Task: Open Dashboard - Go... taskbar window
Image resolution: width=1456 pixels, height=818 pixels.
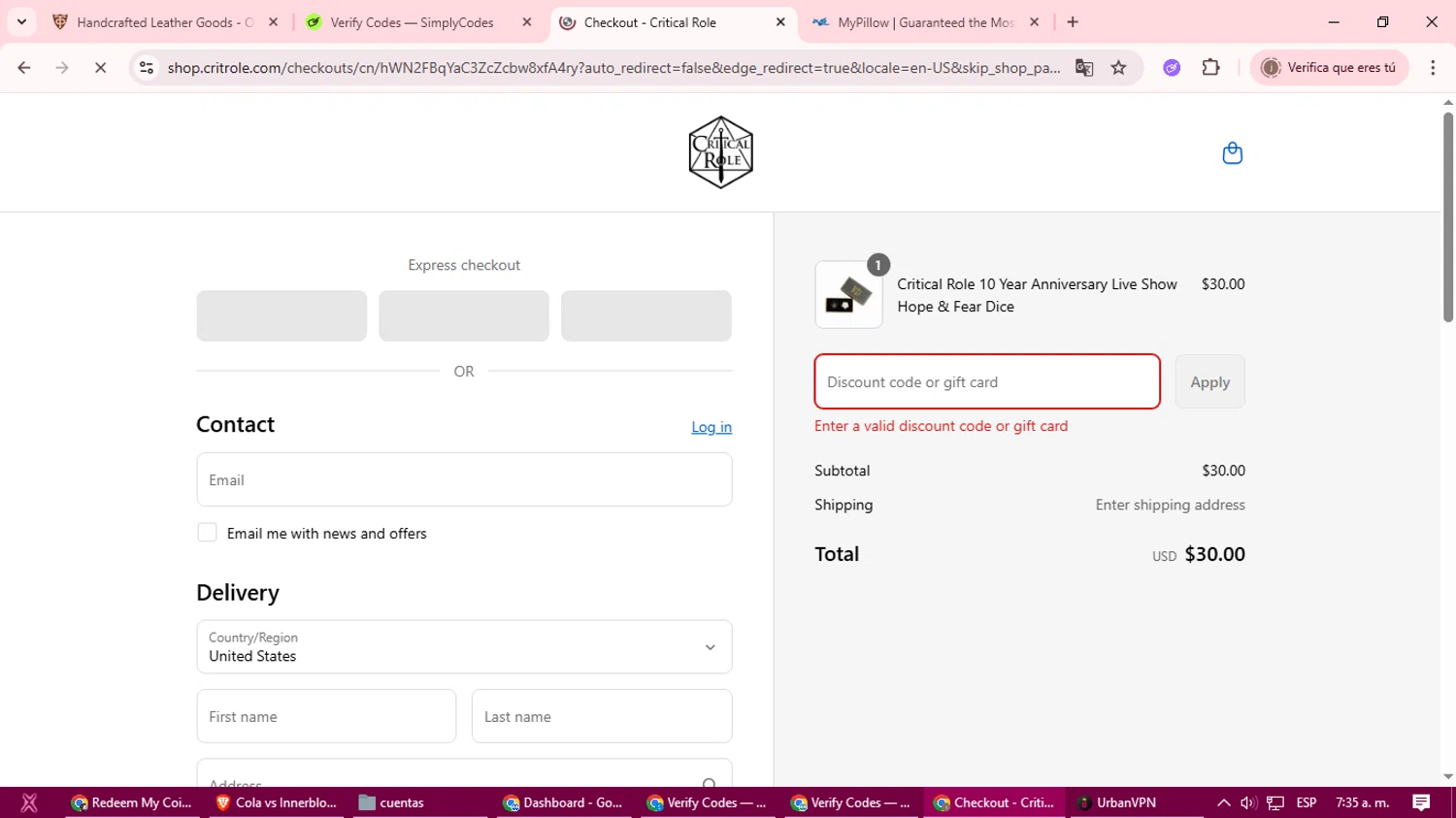Action: pyautogui.click(x=563, y=802)
